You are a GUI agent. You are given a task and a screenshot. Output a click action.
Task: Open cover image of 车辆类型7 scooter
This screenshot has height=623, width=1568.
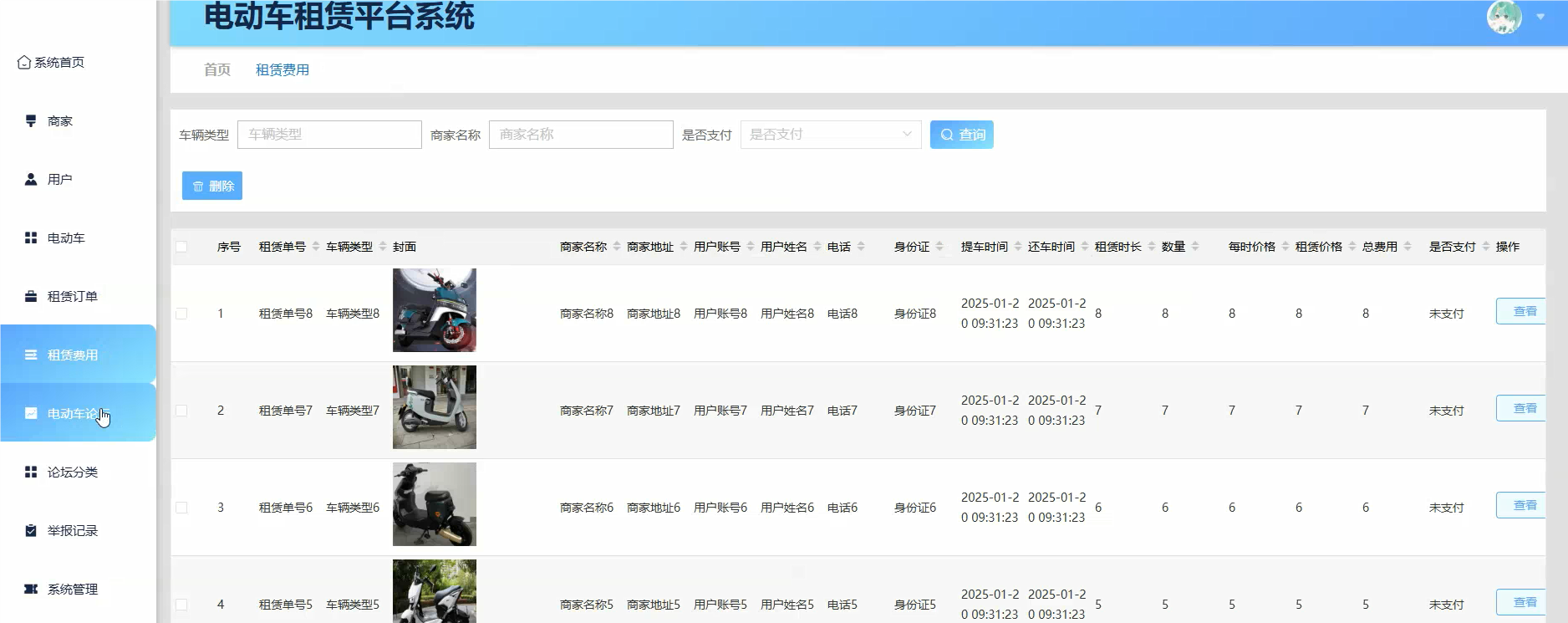pyautogui.click(x=435, y=407)
